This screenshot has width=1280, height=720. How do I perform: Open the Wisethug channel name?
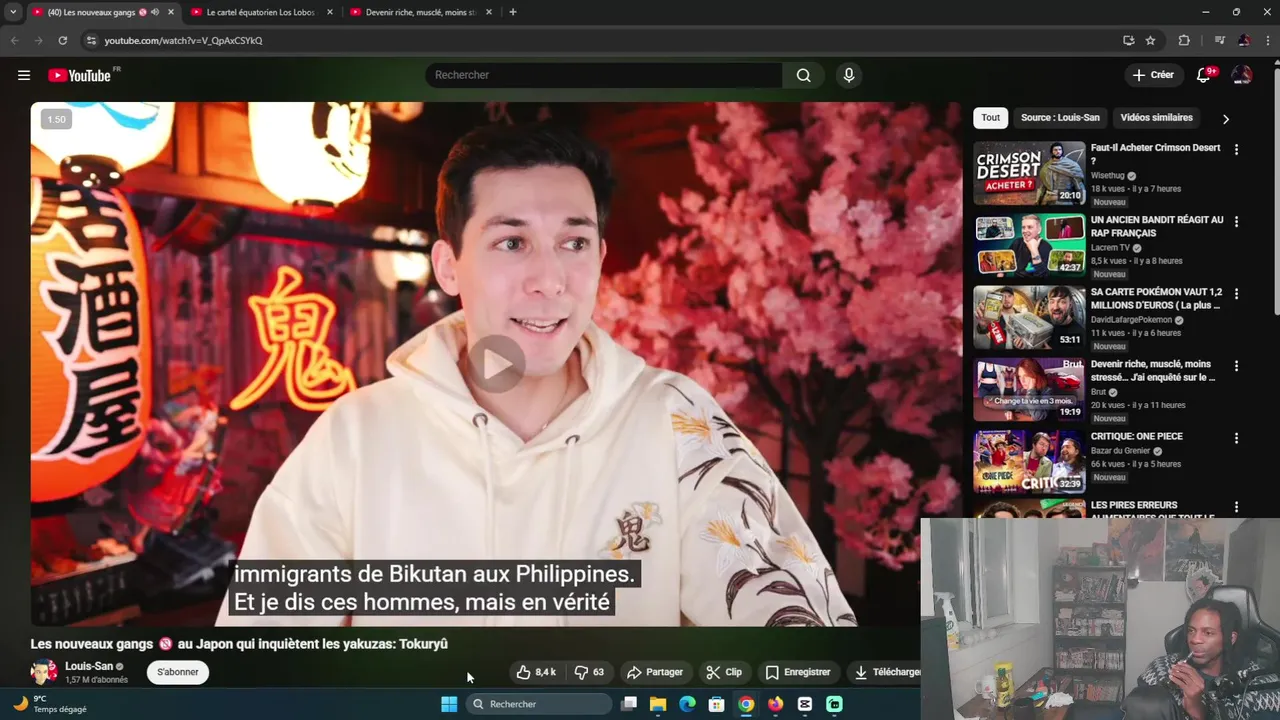tap(1108, 176)
